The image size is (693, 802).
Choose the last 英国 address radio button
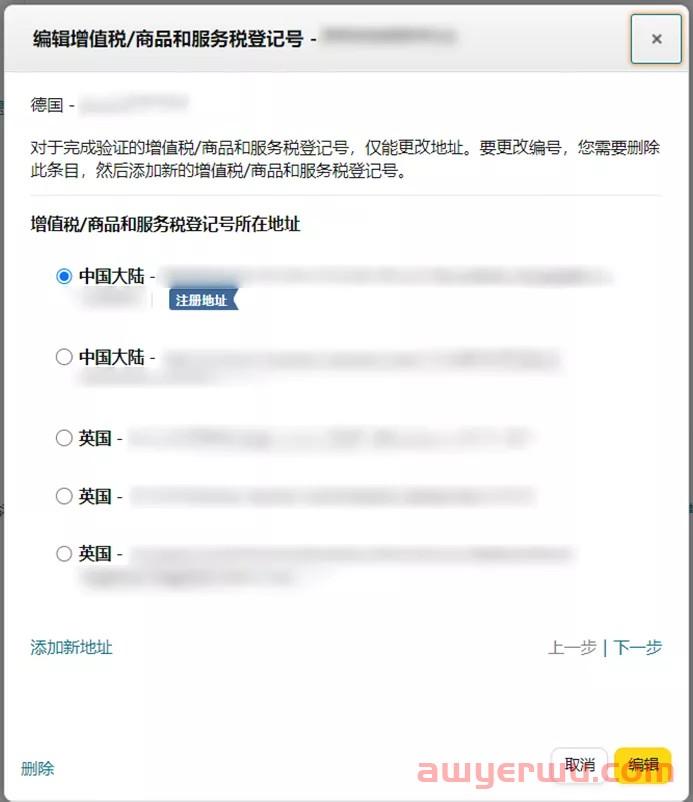point(64,553)
